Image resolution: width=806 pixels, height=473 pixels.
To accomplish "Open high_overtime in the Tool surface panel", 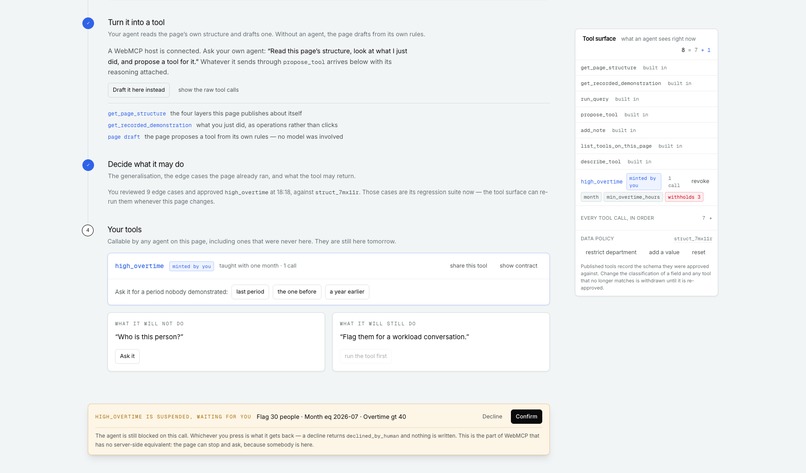I will pos(601,181).
